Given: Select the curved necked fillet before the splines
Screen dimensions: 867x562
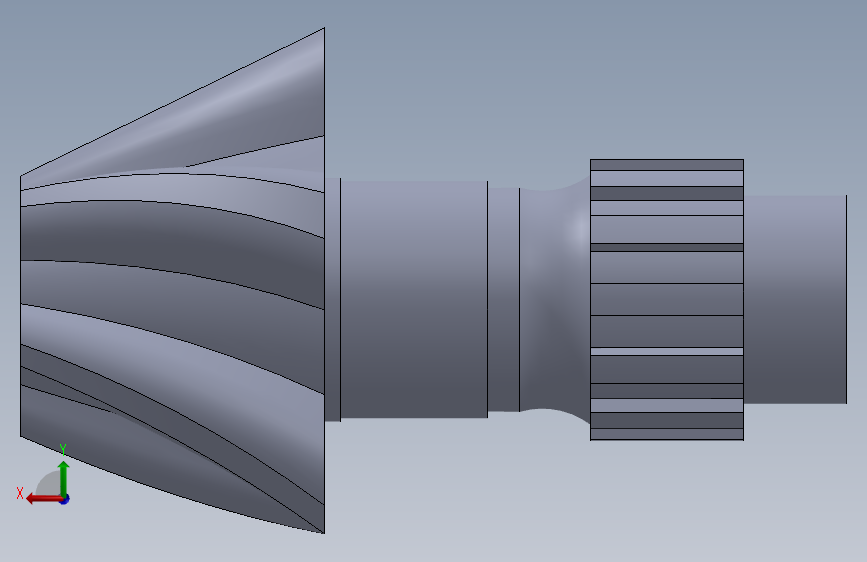Looking at the screenshot, I should [x=555, y=300].
